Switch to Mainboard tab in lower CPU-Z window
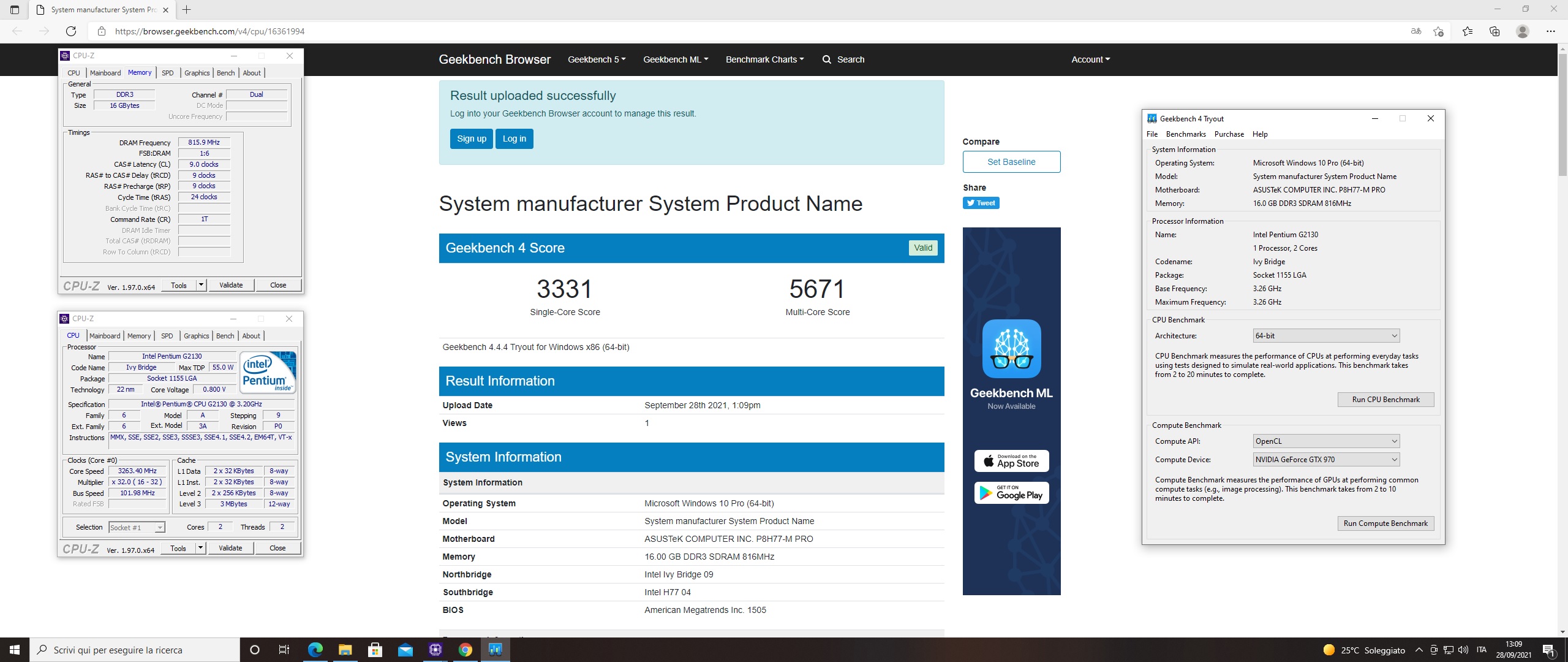 pyautogui.click(x=105, y=336)
